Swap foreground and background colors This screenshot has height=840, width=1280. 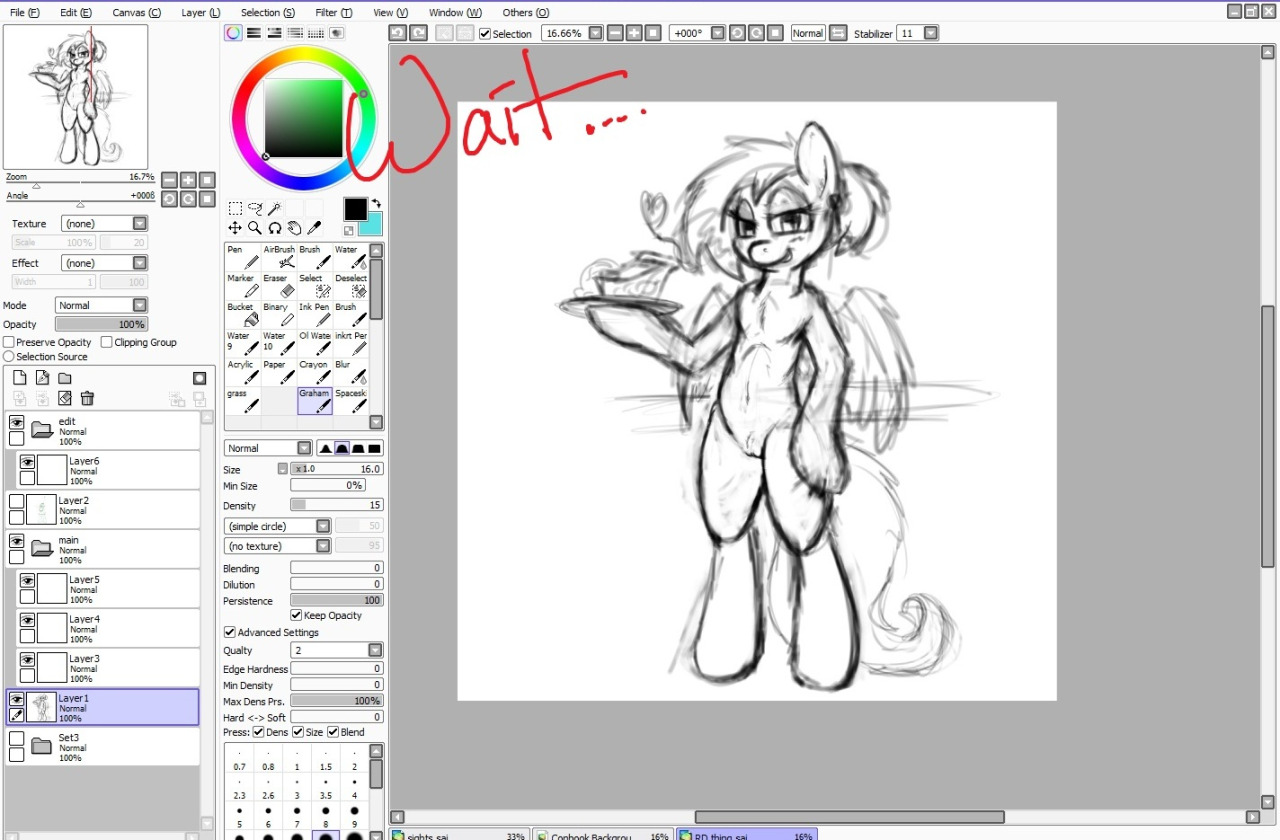point(377,203)
